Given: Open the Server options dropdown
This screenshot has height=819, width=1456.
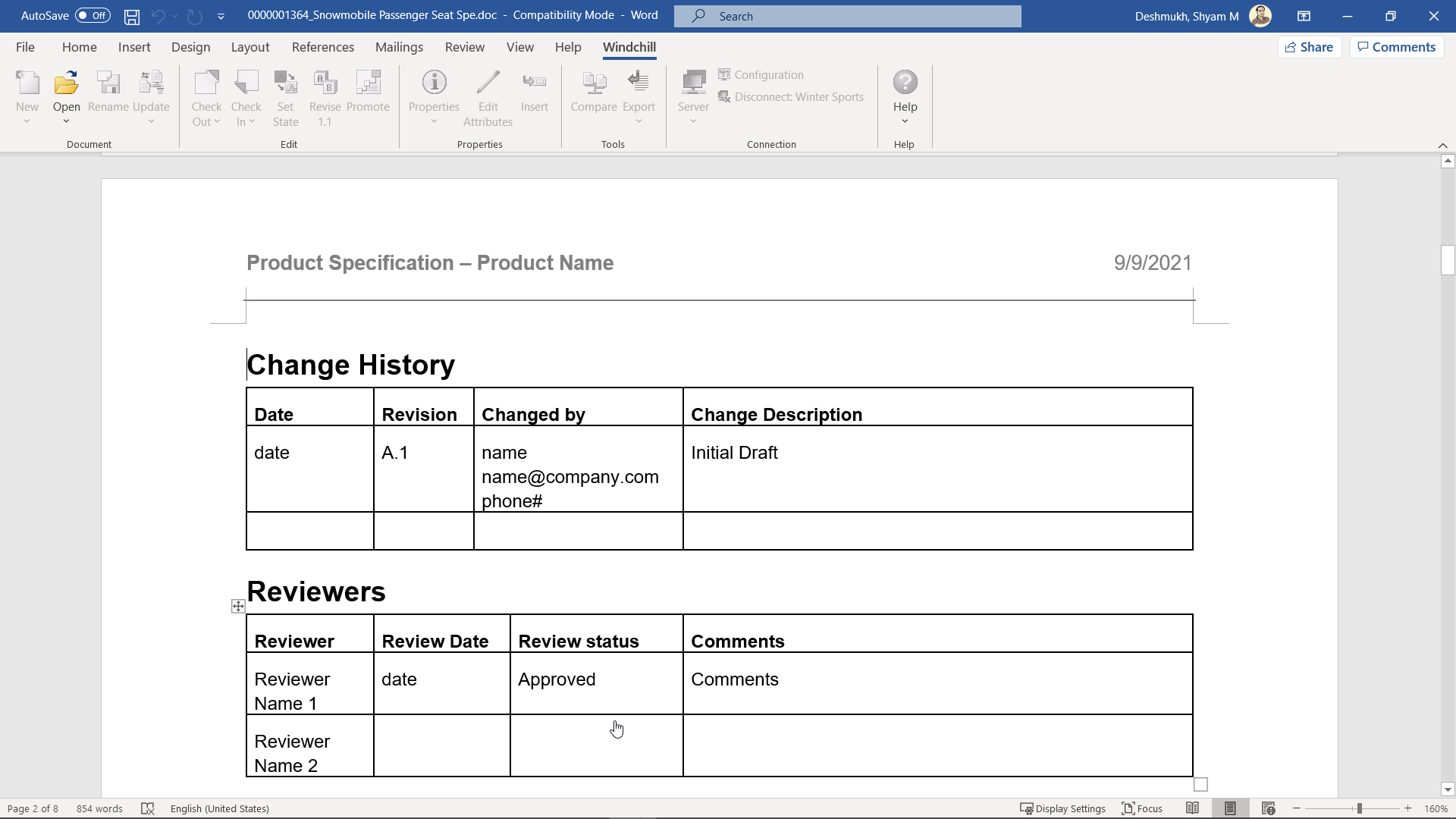Looking at the screenshot, I should [692, 120].
